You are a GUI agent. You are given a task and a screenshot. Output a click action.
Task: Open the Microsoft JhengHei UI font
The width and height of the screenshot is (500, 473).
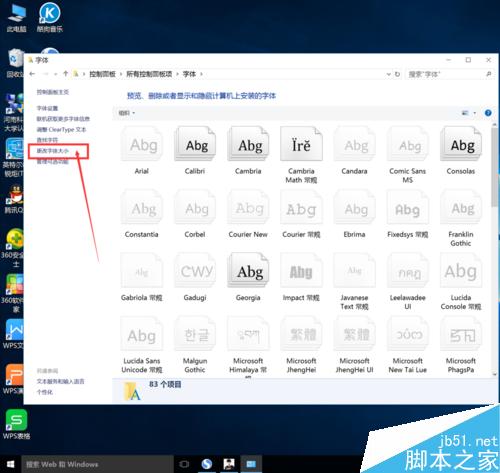pyautogui.click(x=354, y=345)
